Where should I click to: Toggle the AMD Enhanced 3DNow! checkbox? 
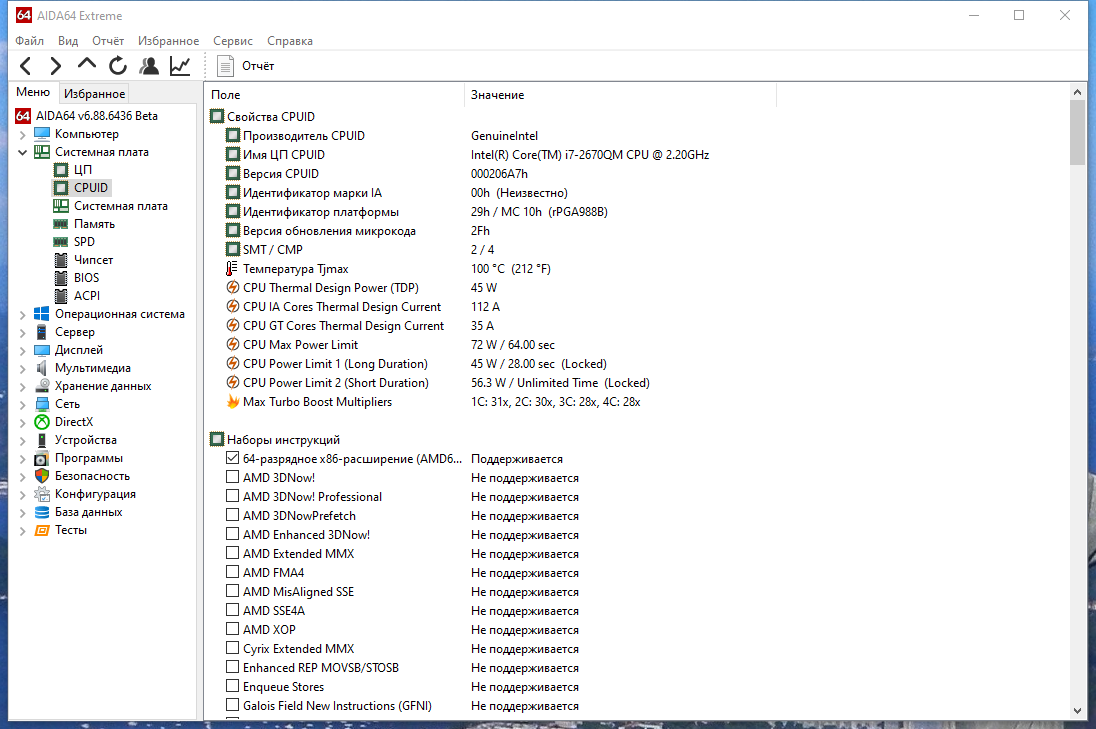point(233,533)
